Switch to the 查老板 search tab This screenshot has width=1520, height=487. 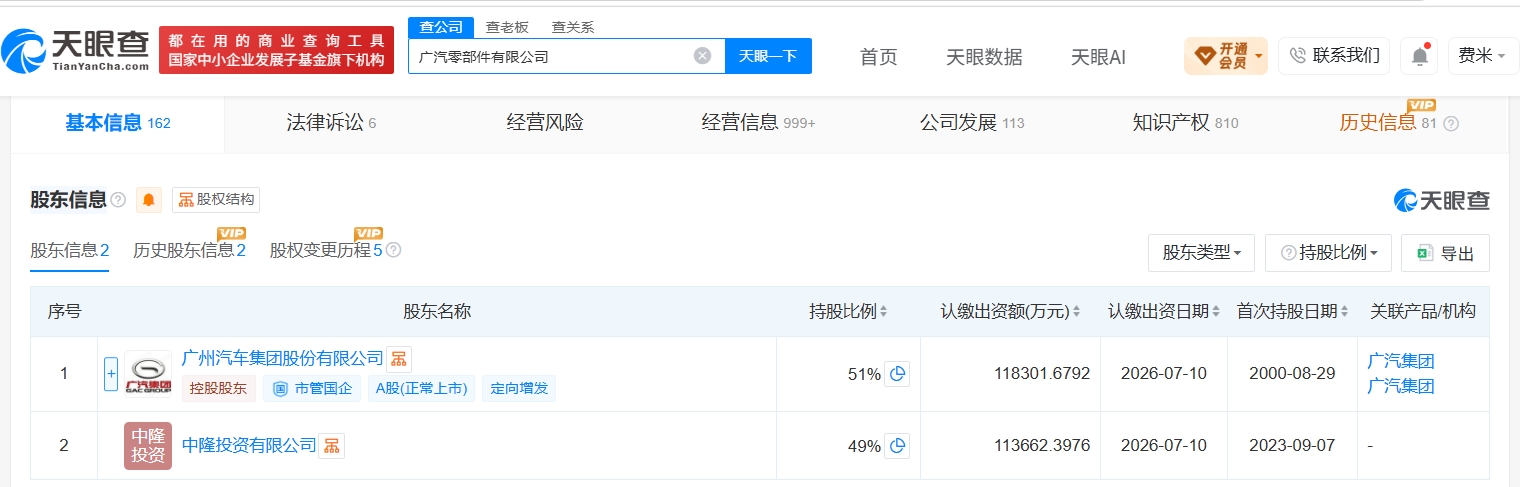coord(507,27)
